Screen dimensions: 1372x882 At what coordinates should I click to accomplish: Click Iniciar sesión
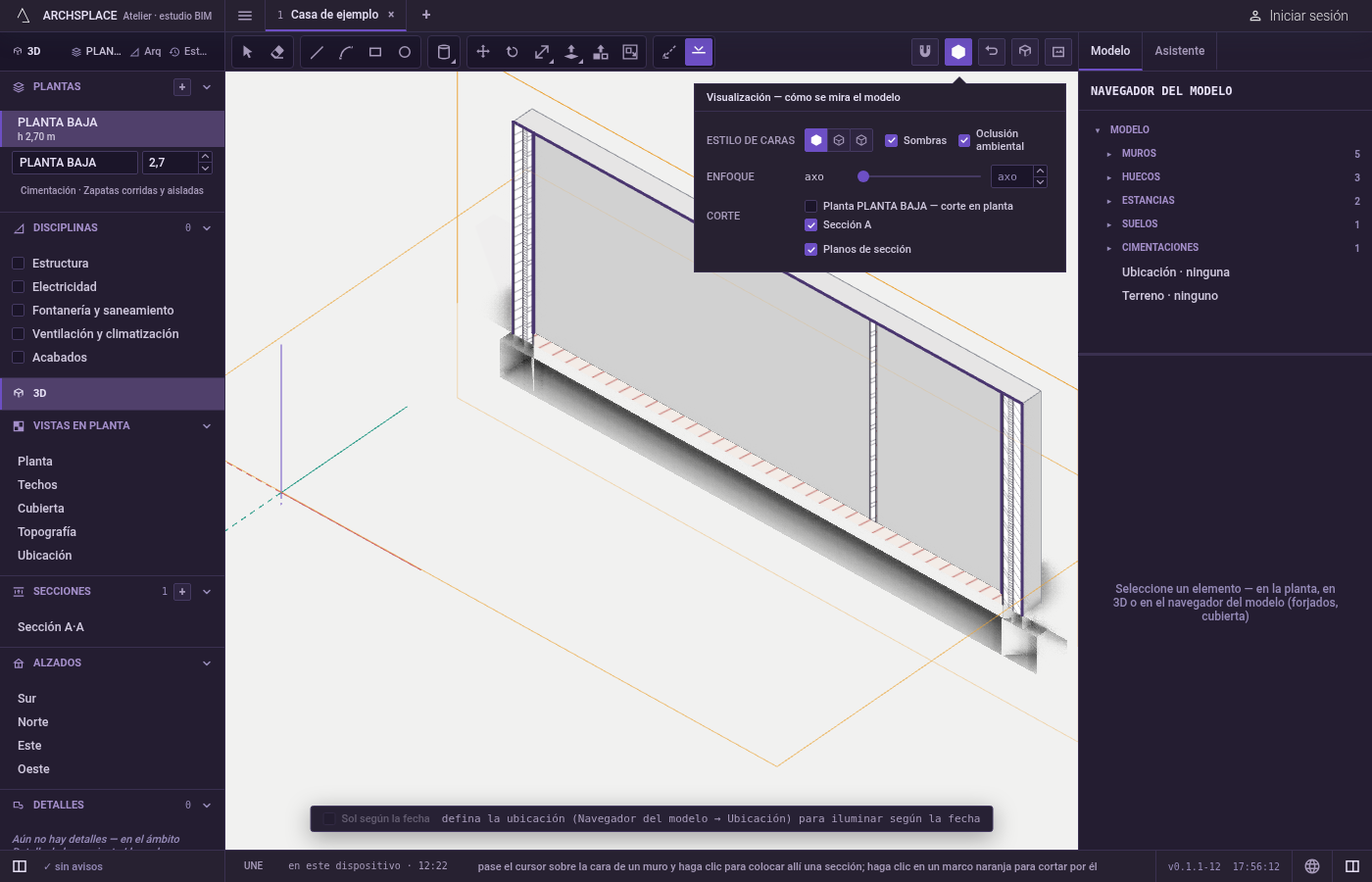pyautogui.click(x=1298, y=16)
